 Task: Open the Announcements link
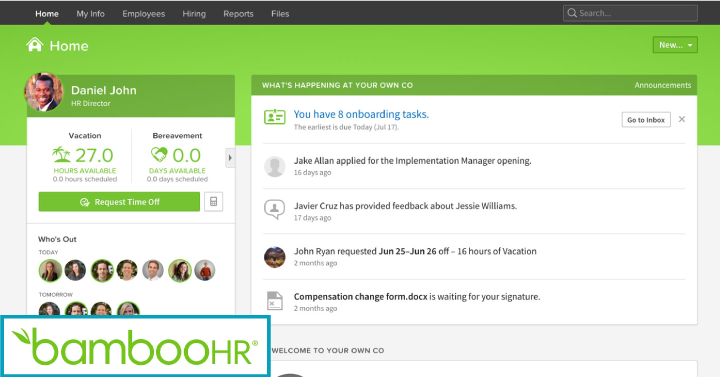point(663,85)
